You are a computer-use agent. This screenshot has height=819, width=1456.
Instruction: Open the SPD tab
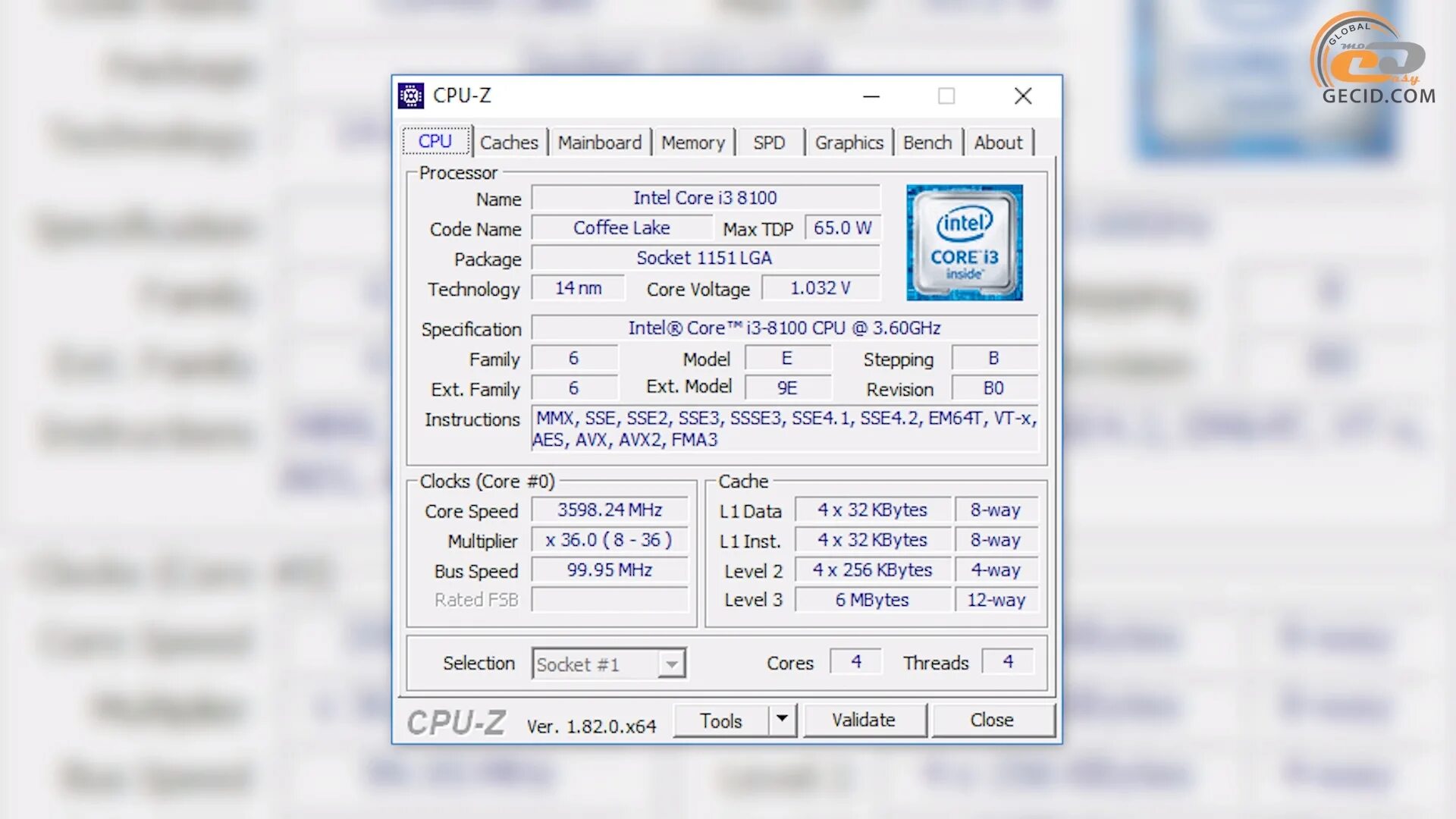pos(769,143)
